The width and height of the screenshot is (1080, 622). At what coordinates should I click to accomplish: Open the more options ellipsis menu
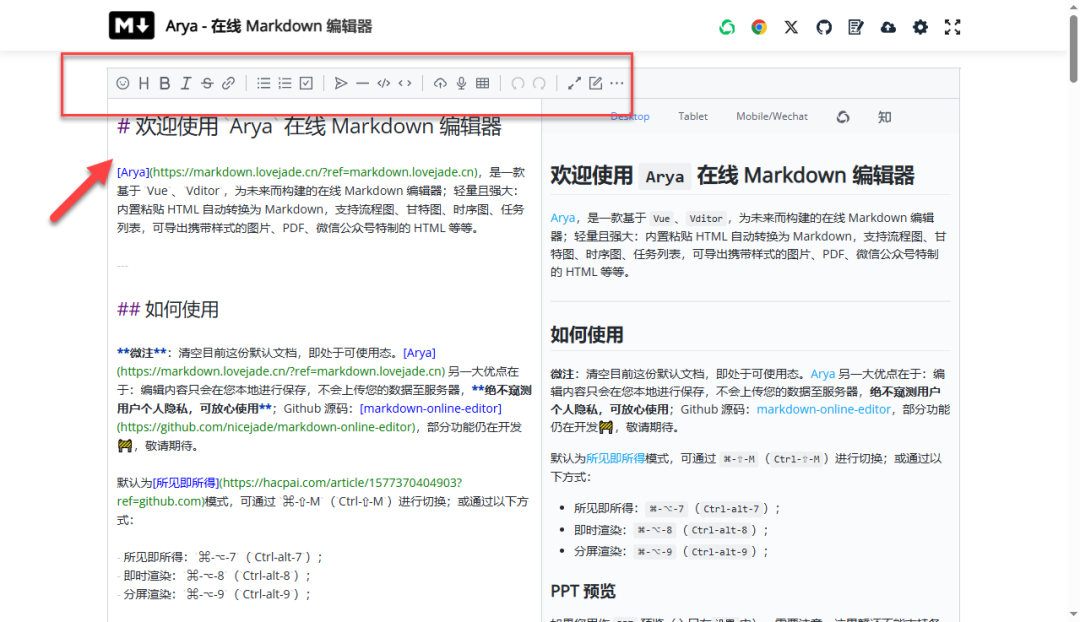coord(617,83)
